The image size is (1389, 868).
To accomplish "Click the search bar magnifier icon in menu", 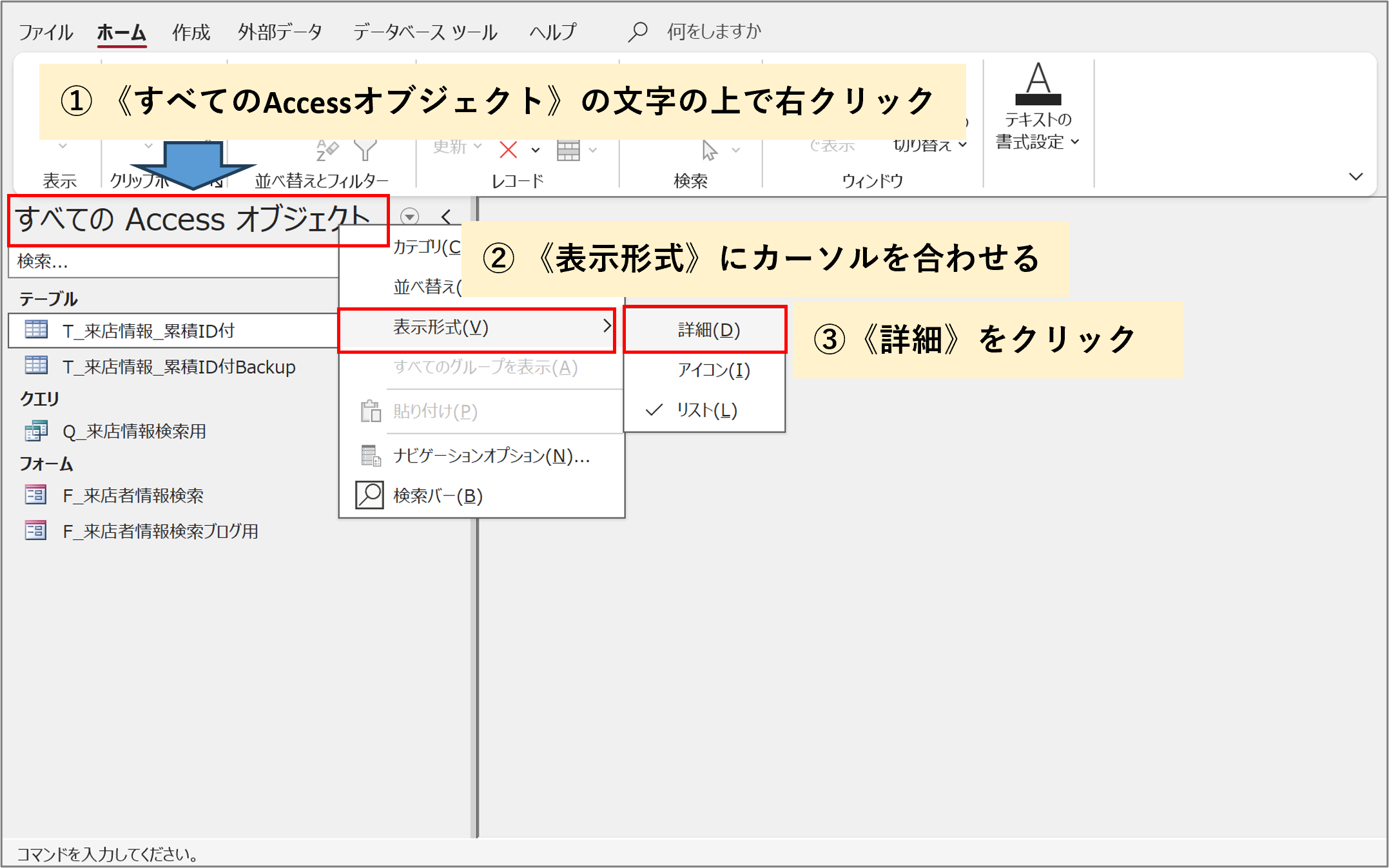I will click(x=369, y=495).
